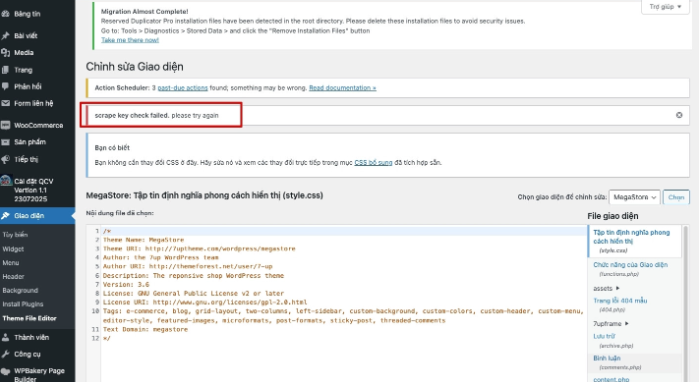Click the Form liên hệ envelope icon
Image resolution: width=699 pixels, height=382 pixels.
pyautogui.click(x=5, y=103)
